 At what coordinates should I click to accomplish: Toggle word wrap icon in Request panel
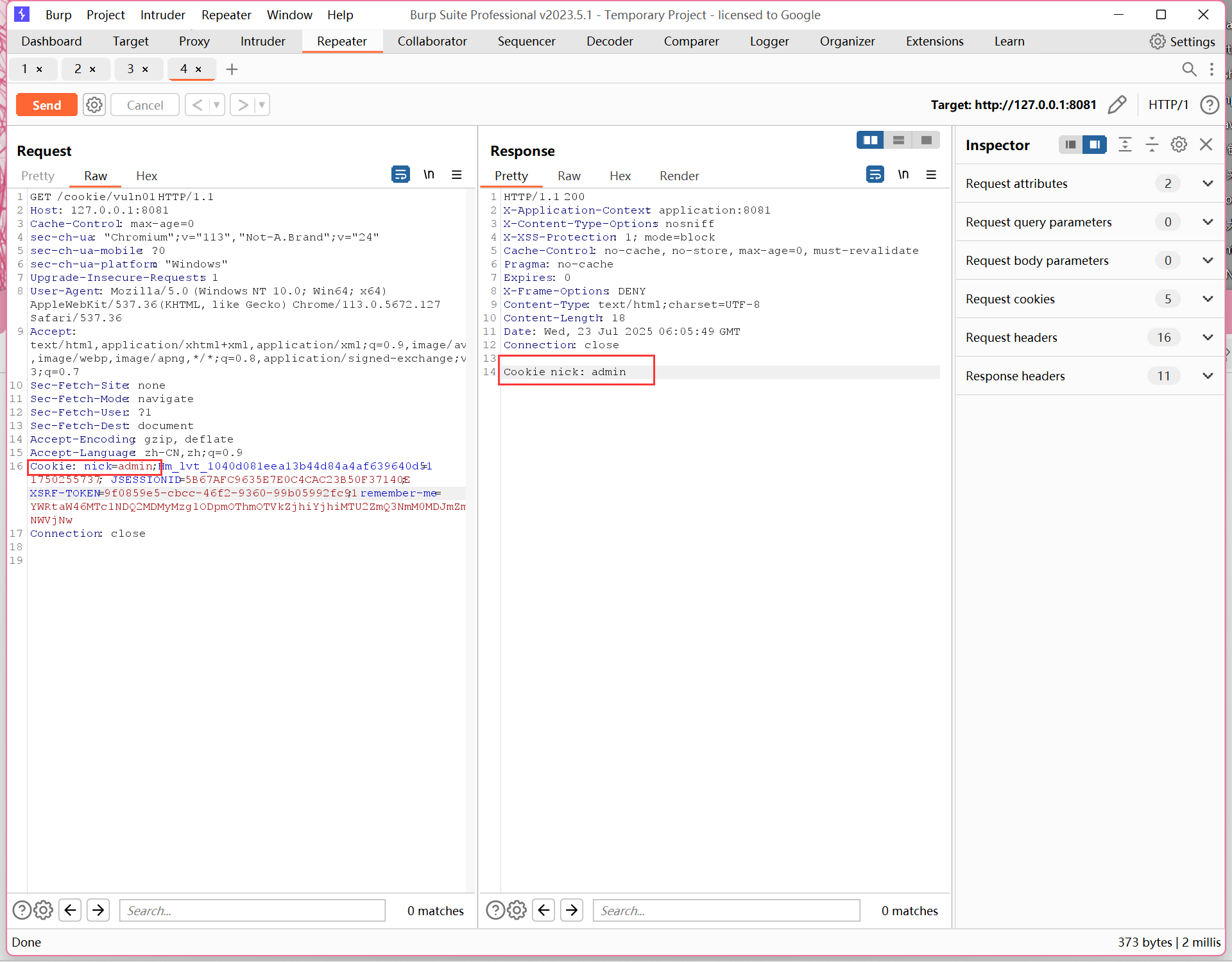pos(400,174)
